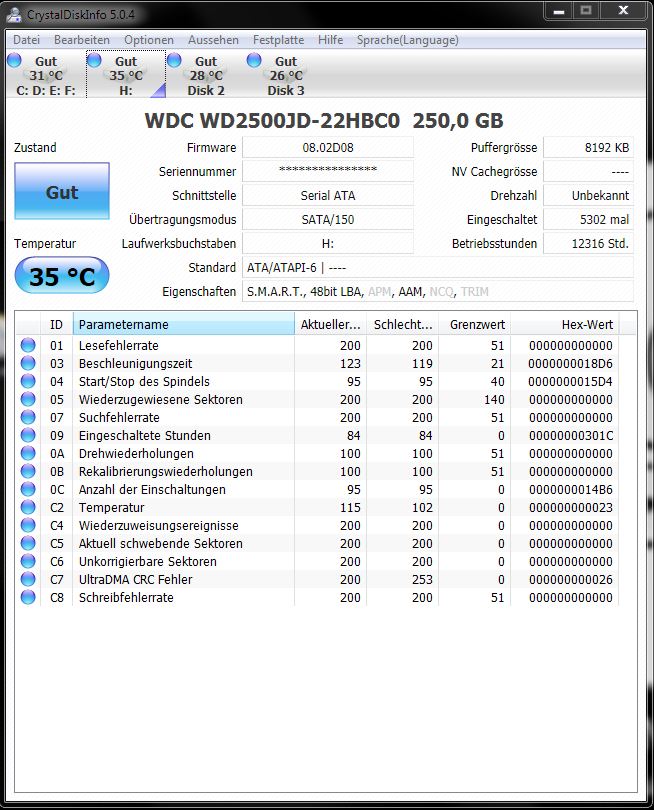The image size is (654, 810).
Task: Open the Festplatte menu
Action: point(278,40)
